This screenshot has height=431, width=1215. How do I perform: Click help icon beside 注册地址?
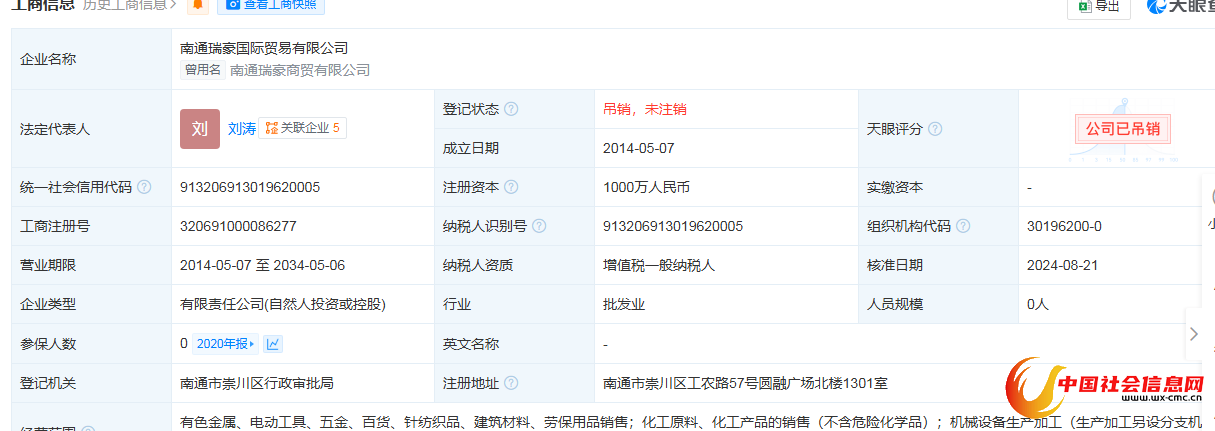coord(511,383)
